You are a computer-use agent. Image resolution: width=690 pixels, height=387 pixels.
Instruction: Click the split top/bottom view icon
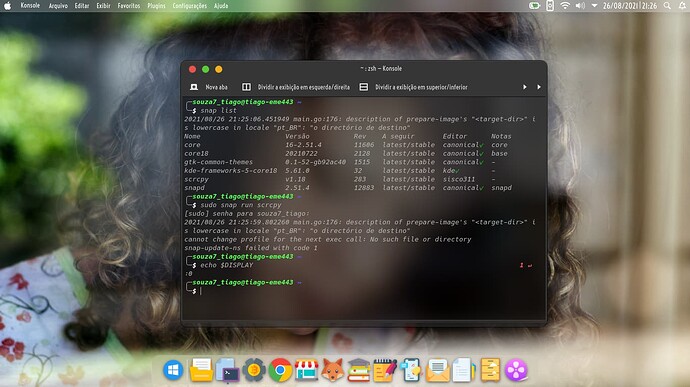coord(364,87)
